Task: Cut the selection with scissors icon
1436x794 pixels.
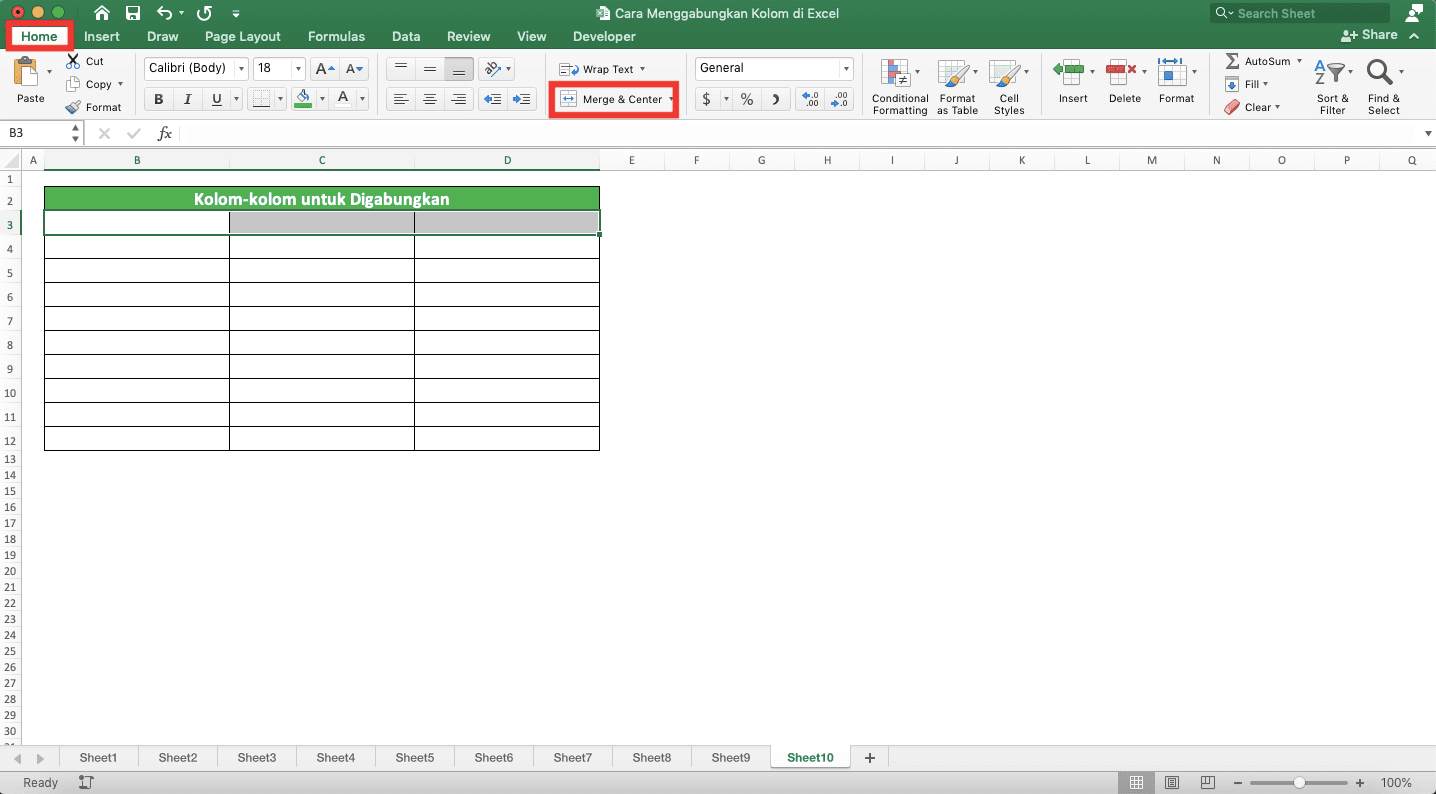Action: 73,61
